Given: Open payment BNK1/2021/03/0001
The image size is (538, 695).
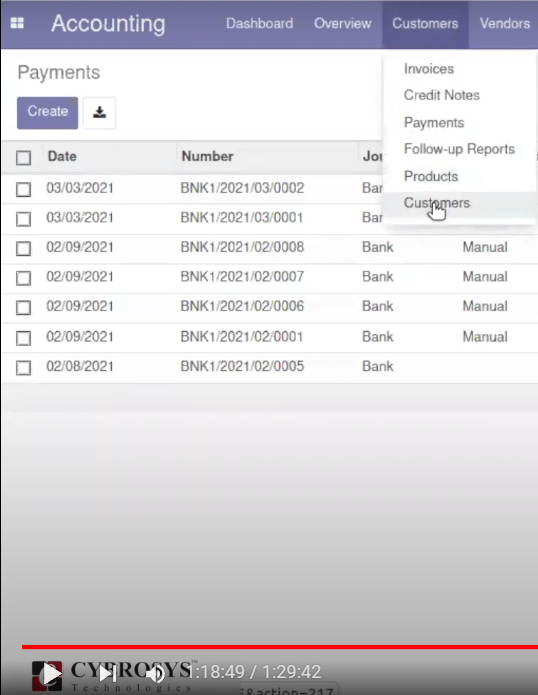Looking at the screenshot, I should click(242, 218).
